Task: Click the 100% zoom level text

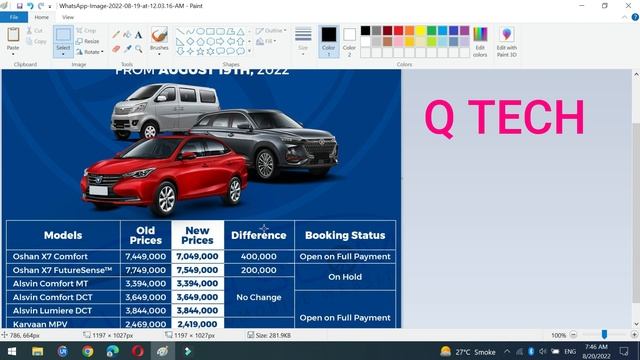Action: pyautogui.click(x=558, y=335)
